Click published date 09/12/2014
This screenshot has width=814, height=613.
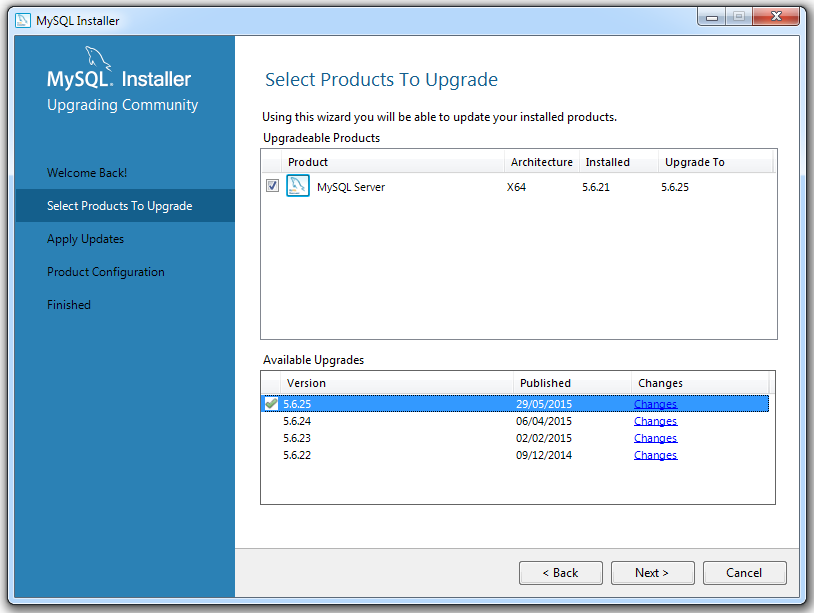pyautogui.click(x=544, y=455)
